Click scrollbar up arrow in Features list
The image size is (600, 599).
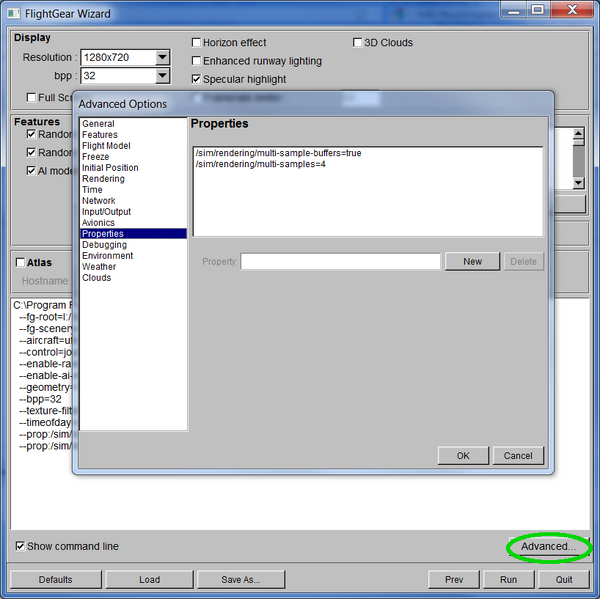click(578, 134)
